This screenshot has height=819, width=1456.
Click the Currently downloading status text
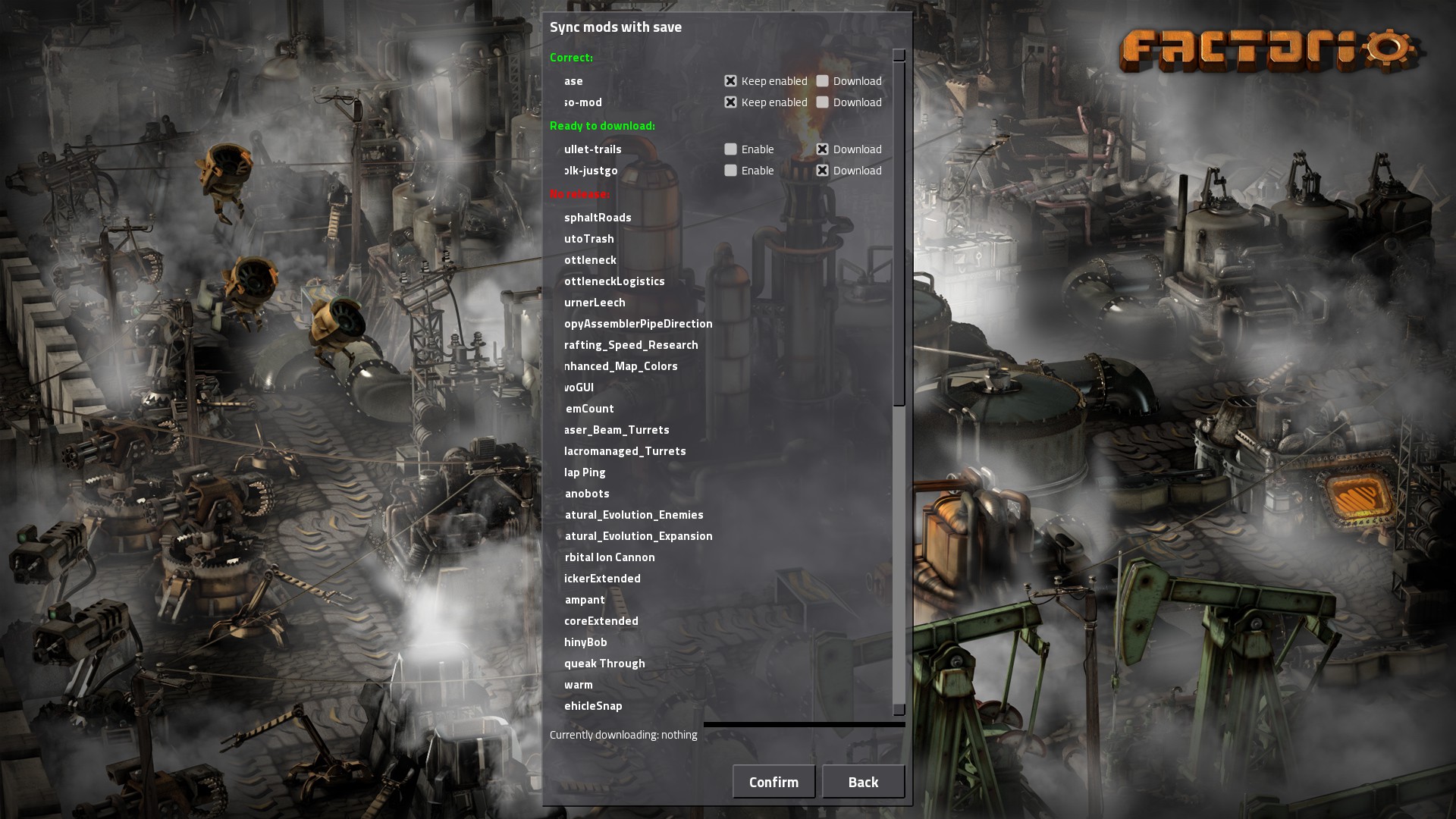[623, 735]
